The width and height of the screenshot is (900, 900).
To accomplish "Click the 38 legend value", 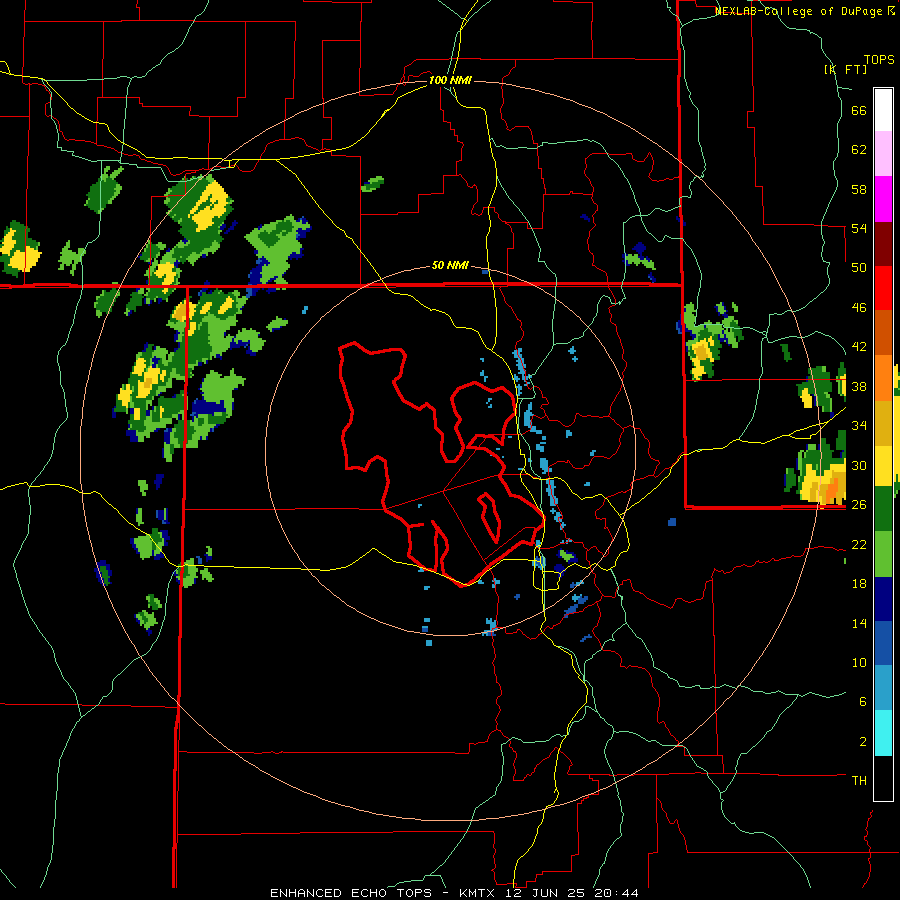I will tap(859, 386).
